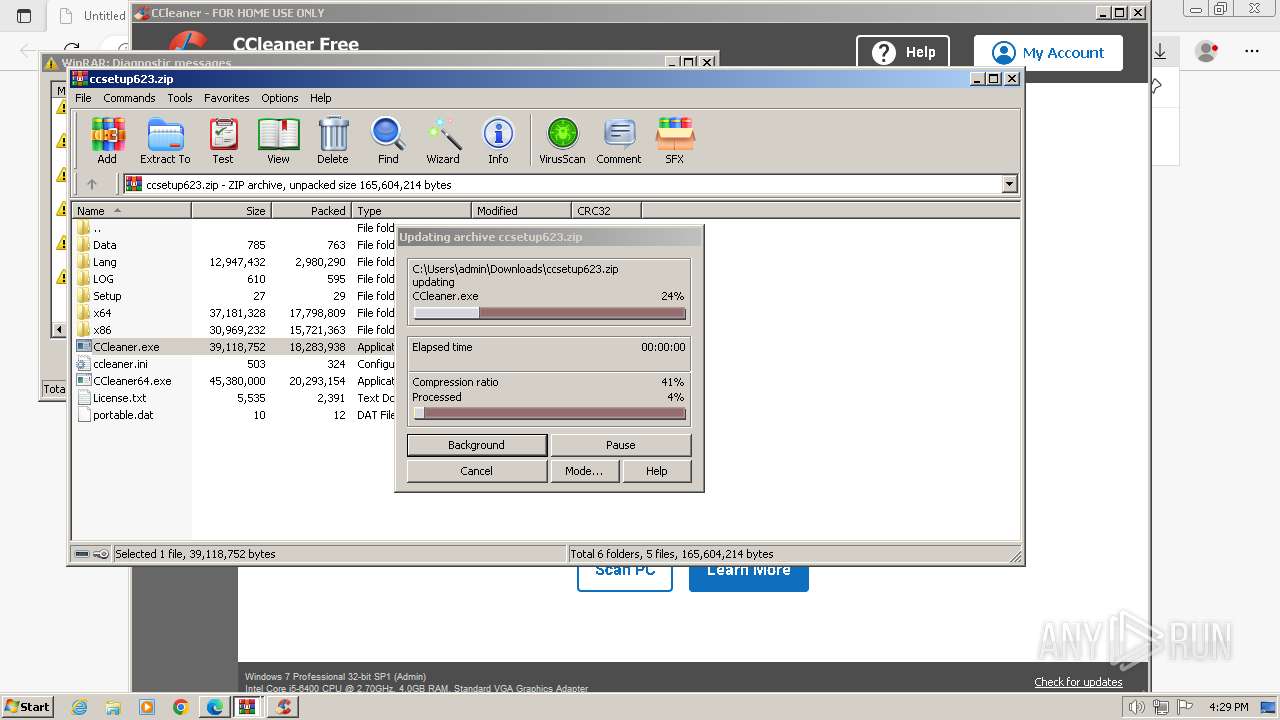The width and height of the screenshot is (1280, 720).
Task: Sort by the CRC32 column
Action: tap(606, 210)
